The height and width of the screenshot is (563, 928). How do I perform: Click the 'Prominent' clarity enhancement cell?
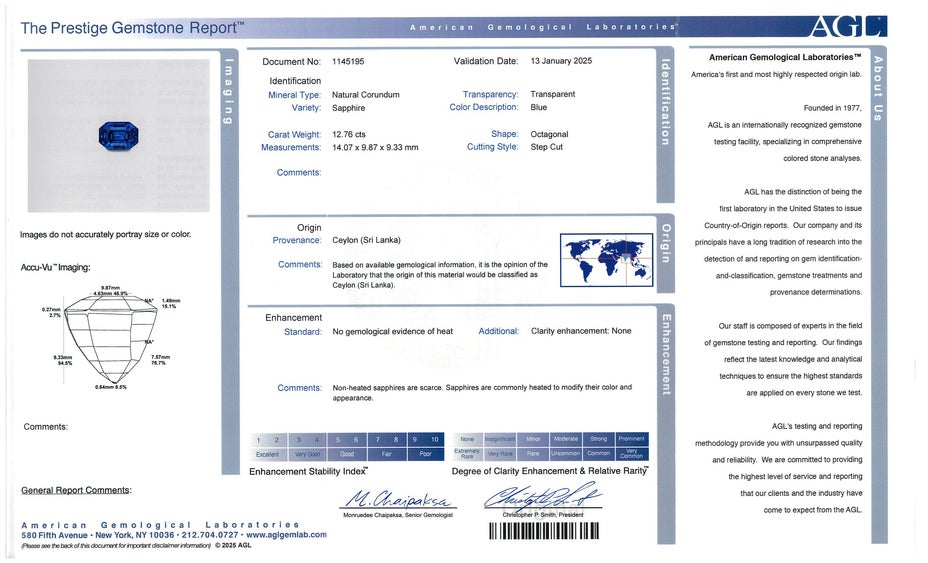[x=632, y=439]
